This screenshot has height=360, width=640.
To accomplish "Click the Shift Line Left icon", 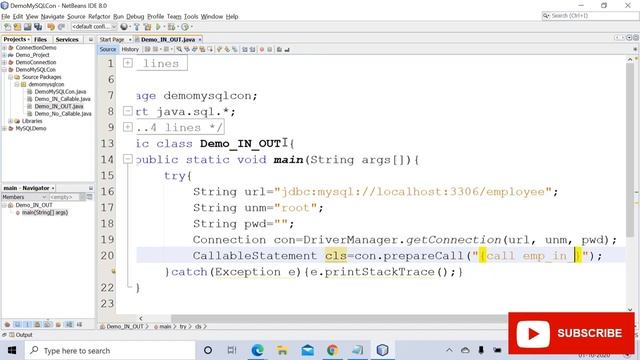I will [244, 49].
